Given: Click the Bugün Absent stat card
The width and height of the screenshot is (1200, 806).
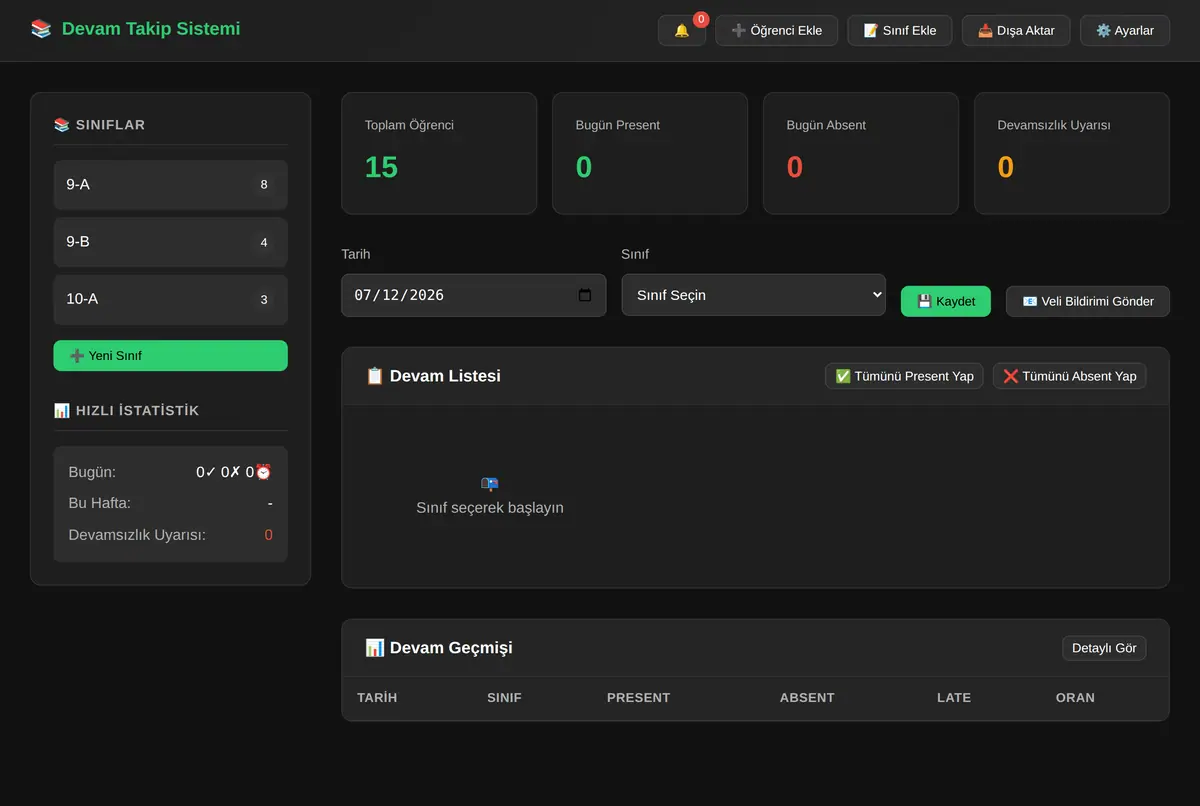Looking at the screenshot, I should (861, 153).
